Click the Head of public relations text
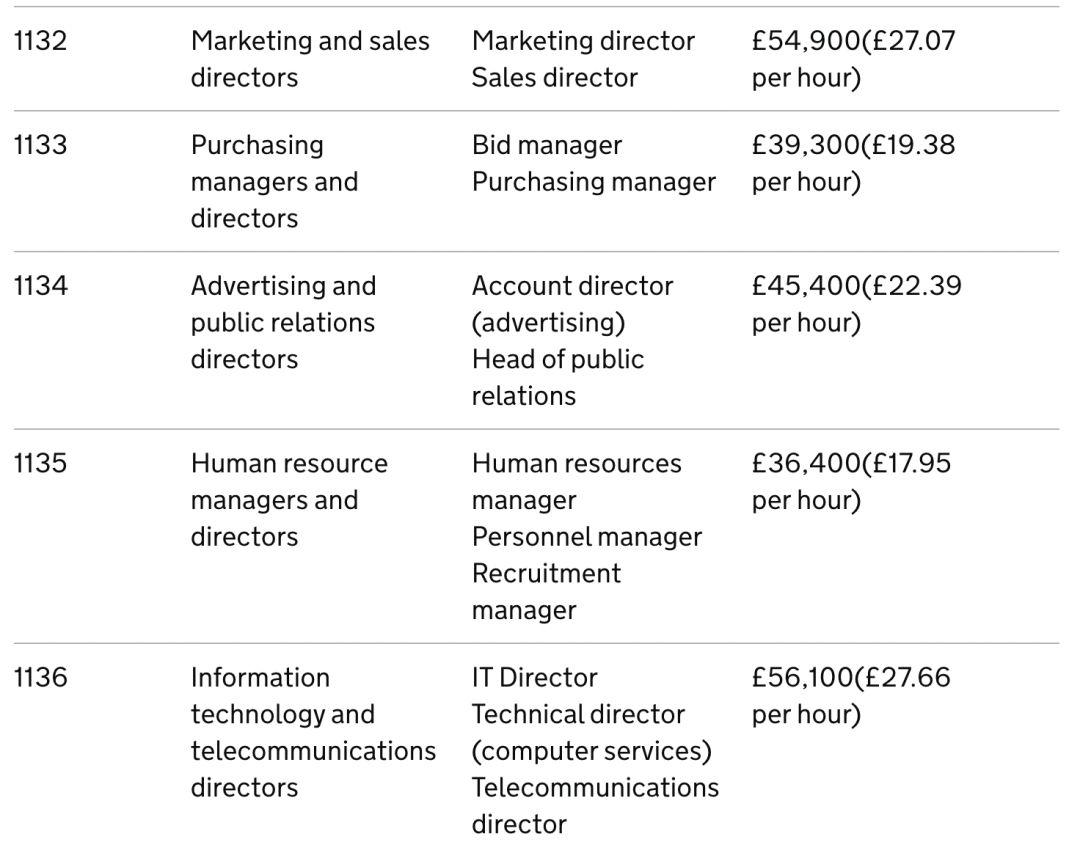1080x845 pixels. [x=558, y=377]
